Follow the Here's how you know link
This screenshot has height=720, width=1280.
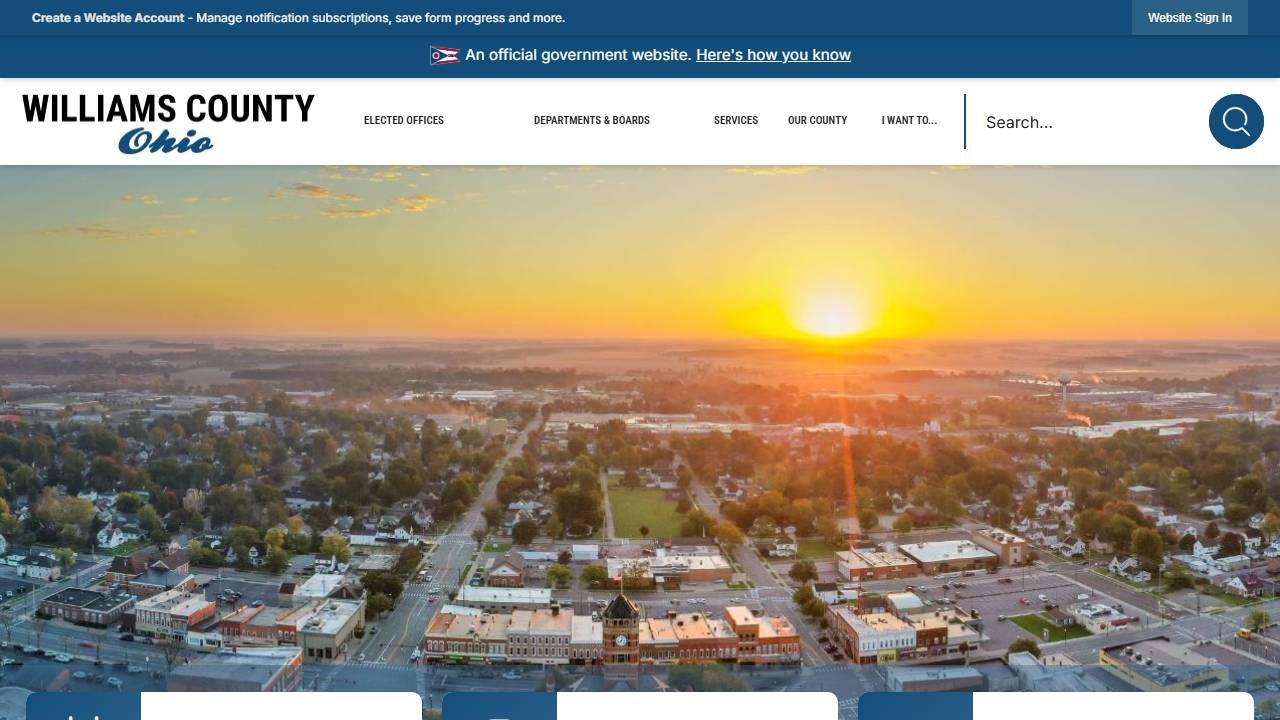773,55
